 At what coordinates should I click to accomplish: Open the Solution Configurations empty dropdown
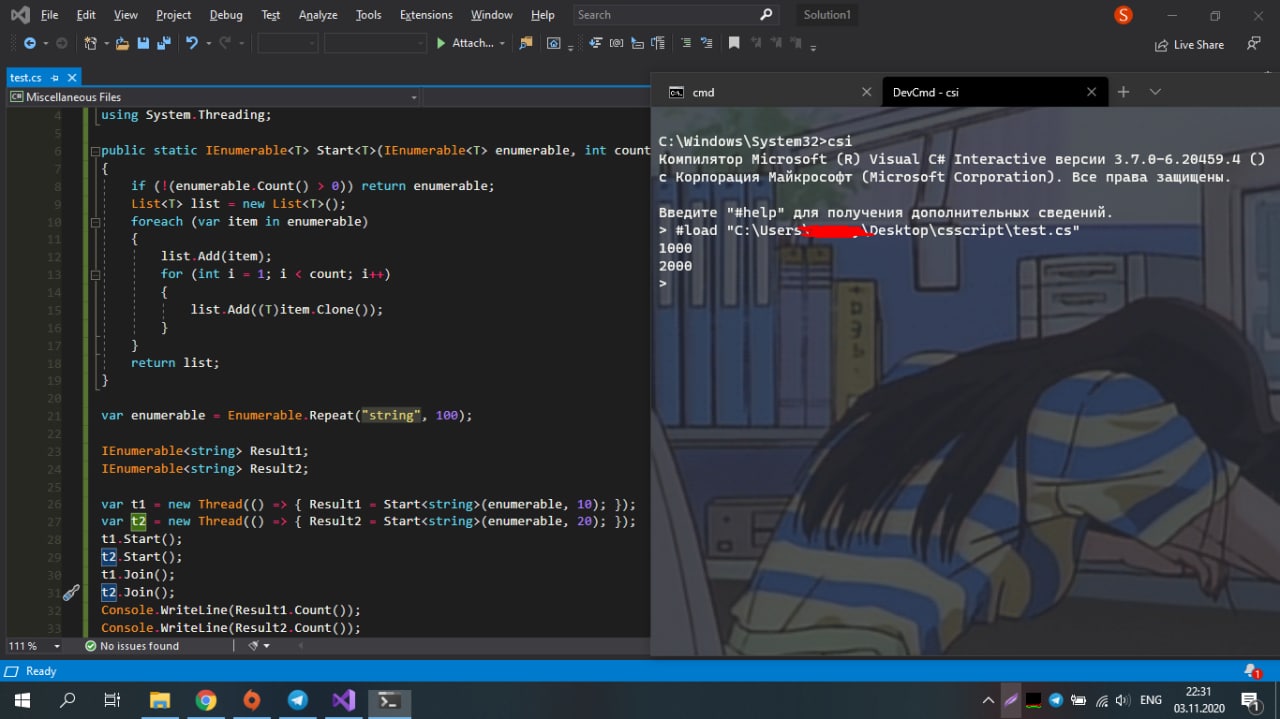click(288, 43)
